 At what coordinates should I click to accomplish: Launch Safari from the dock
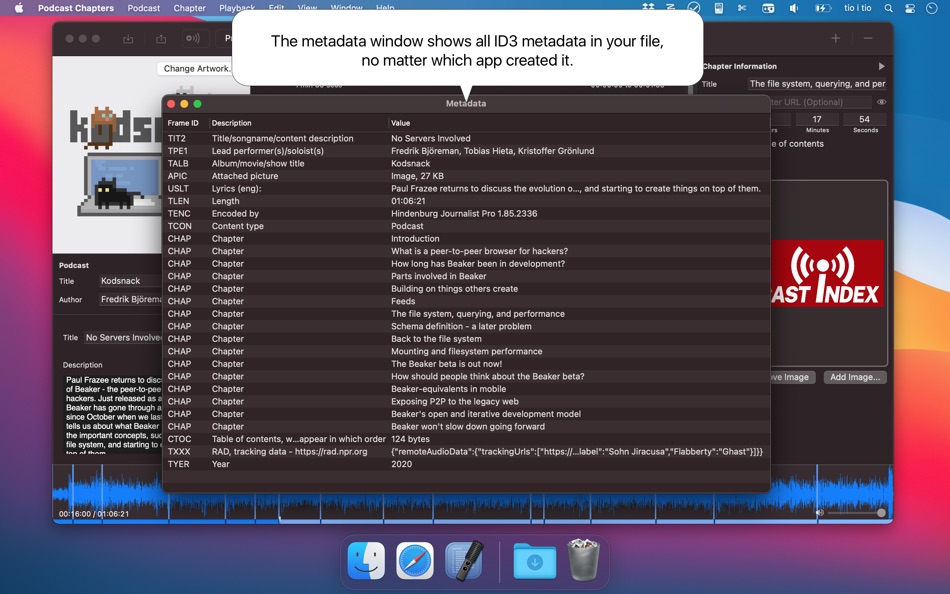(415, 561)
